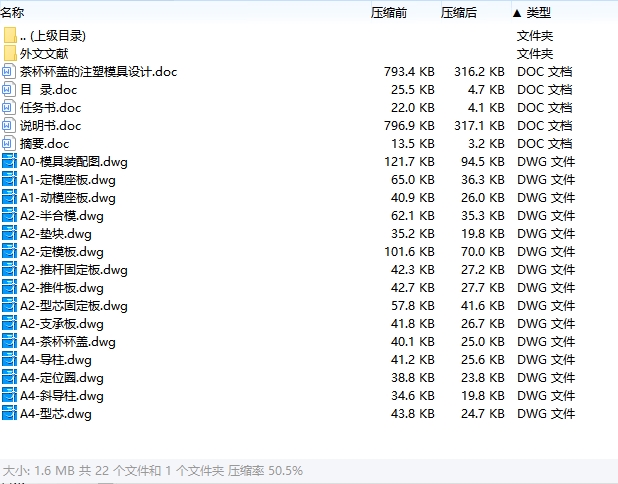
Task: Click the status bar compression ratio text
Action: pos(265,471)
